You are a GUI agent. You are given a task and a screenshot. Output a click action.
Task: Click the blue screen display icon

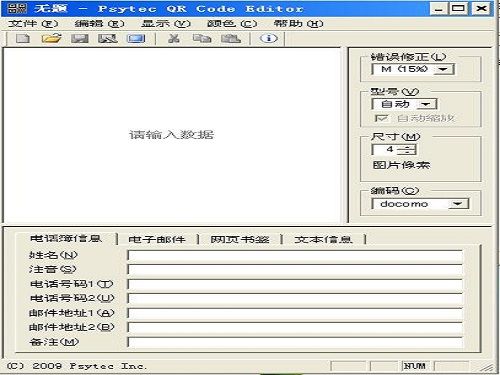(x=136, y=39)
